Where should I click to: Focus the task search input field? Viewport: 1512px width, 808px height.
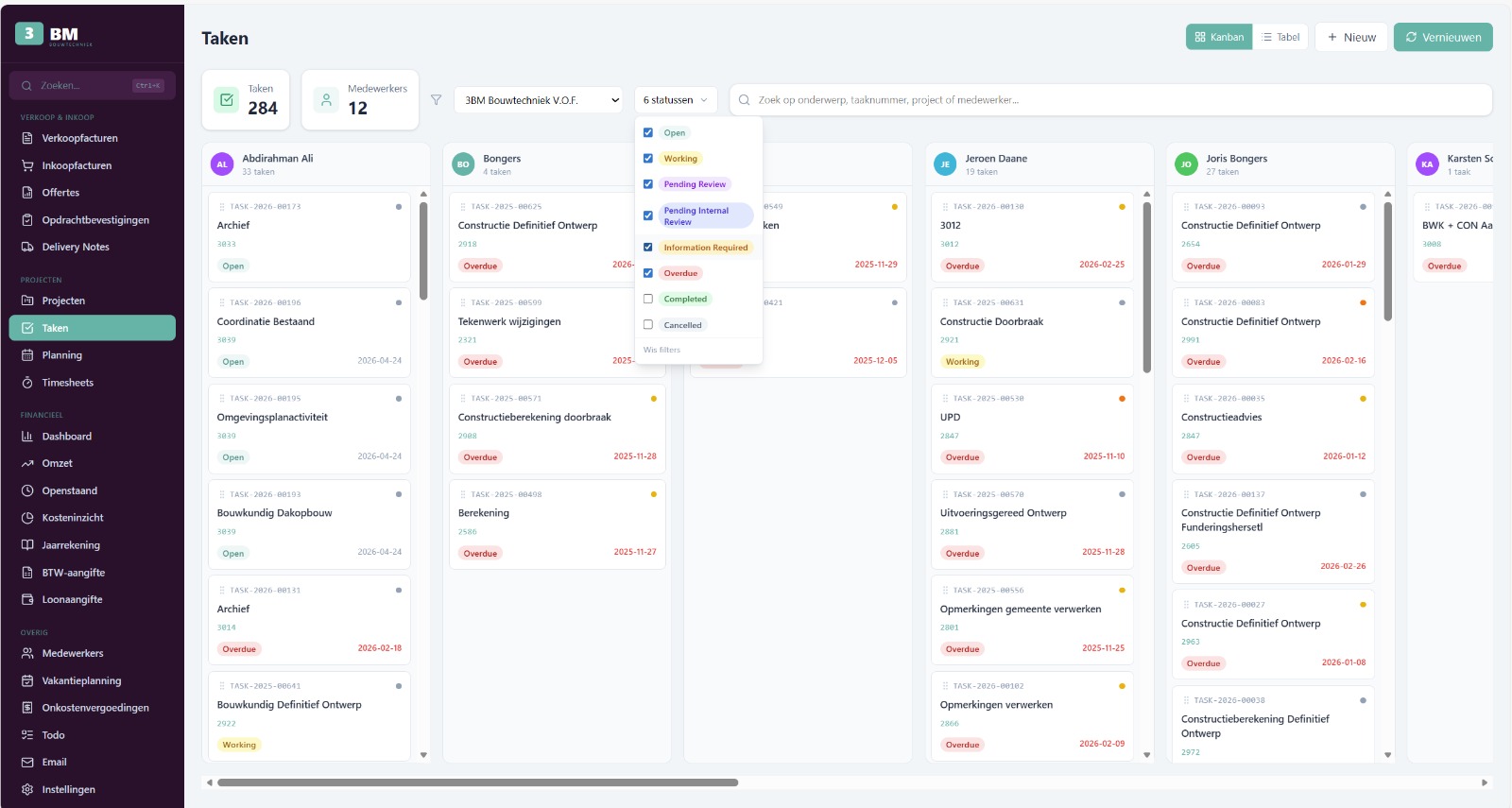1115,100
